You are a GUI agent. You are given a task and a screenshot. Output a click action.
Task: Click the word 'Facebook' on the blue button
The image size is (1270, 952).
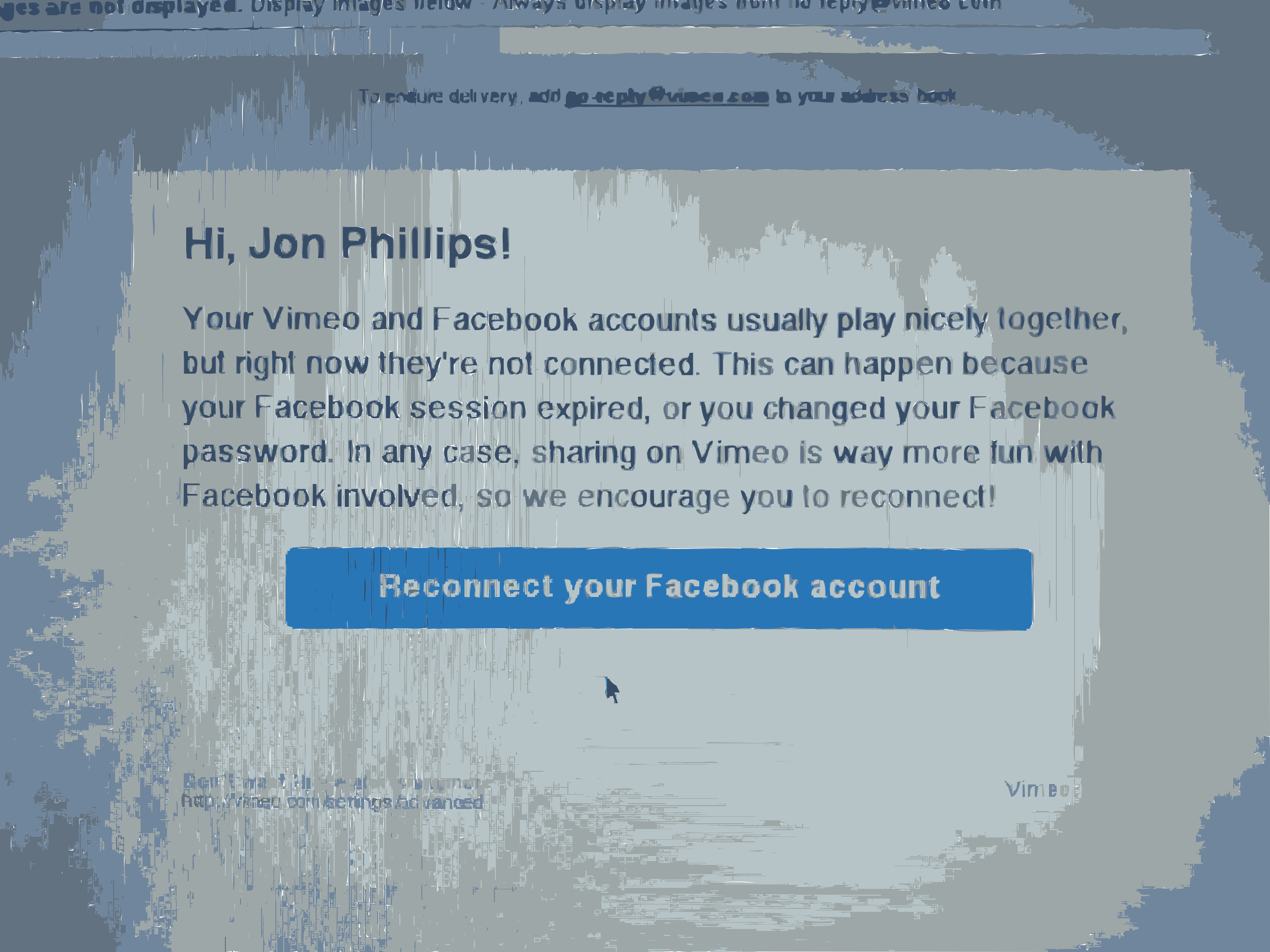[722, 586]
